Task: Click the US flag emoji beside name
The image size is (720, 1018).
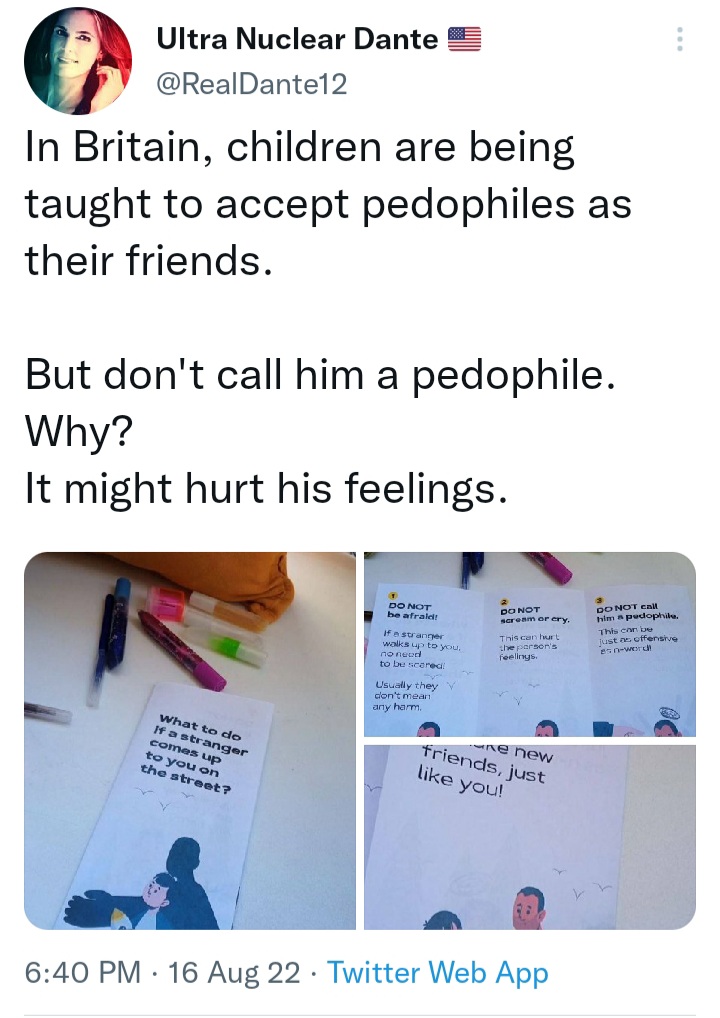Action: [x=464, y=40]
